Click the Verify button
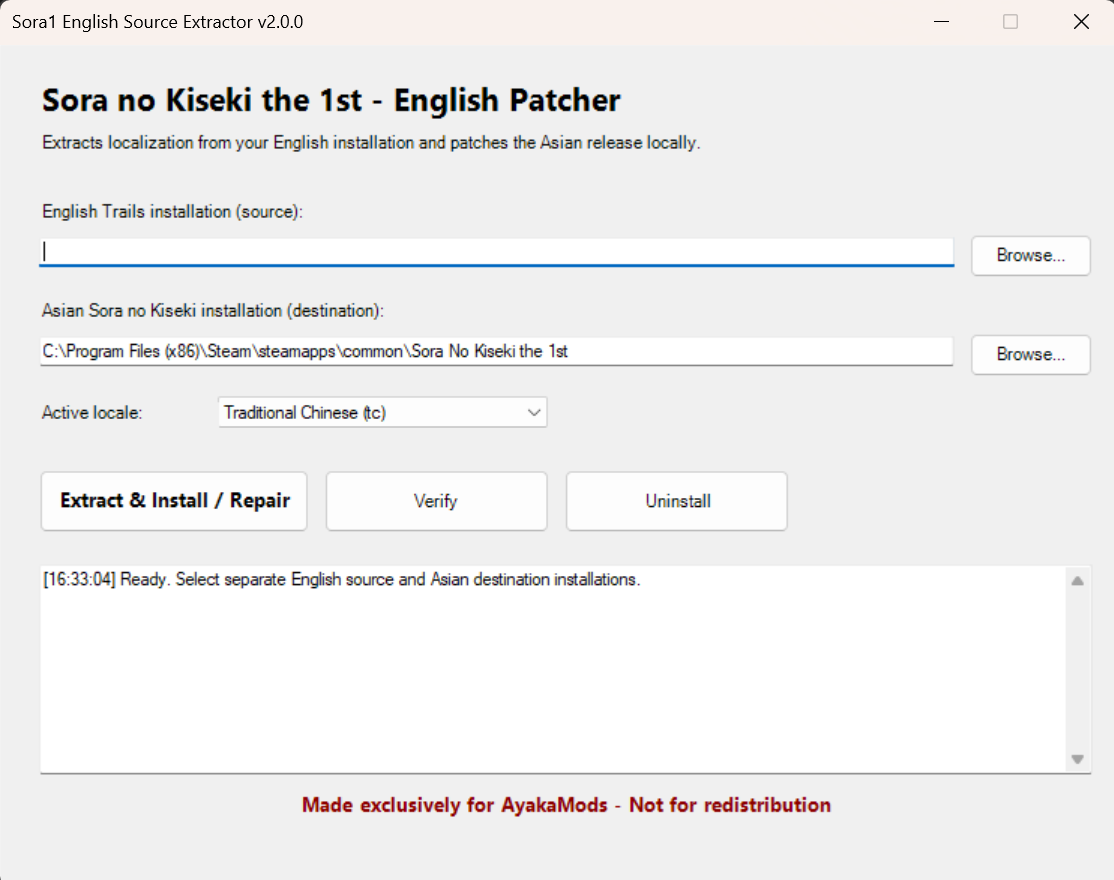Viewport: 1114px width, 880px height. 436,501
